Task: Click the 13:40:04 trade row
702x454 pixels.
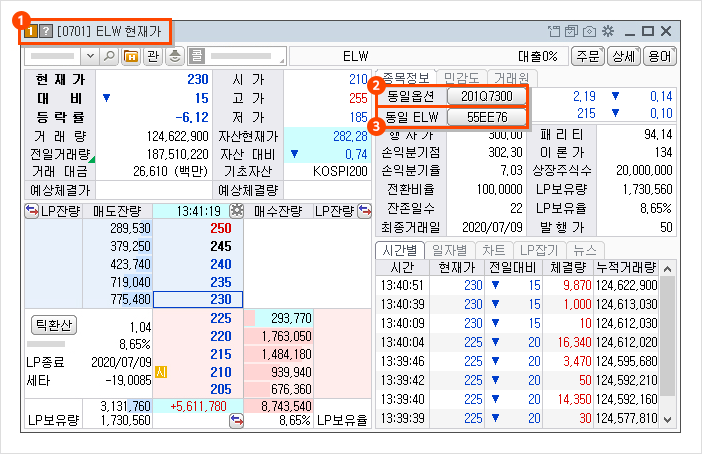Action: pyautogui.click(x=518, y=343)
